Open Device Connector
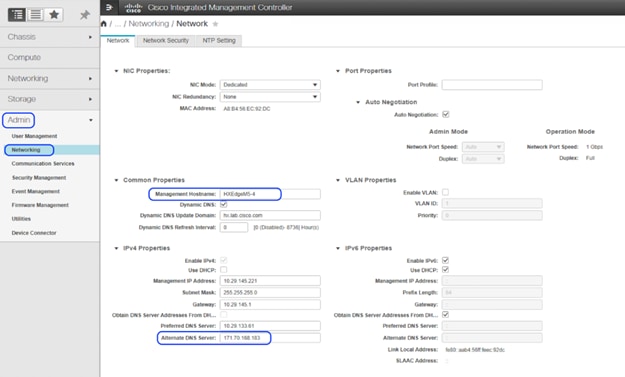This screenshot has height=377, width=625. coord(34,233)
